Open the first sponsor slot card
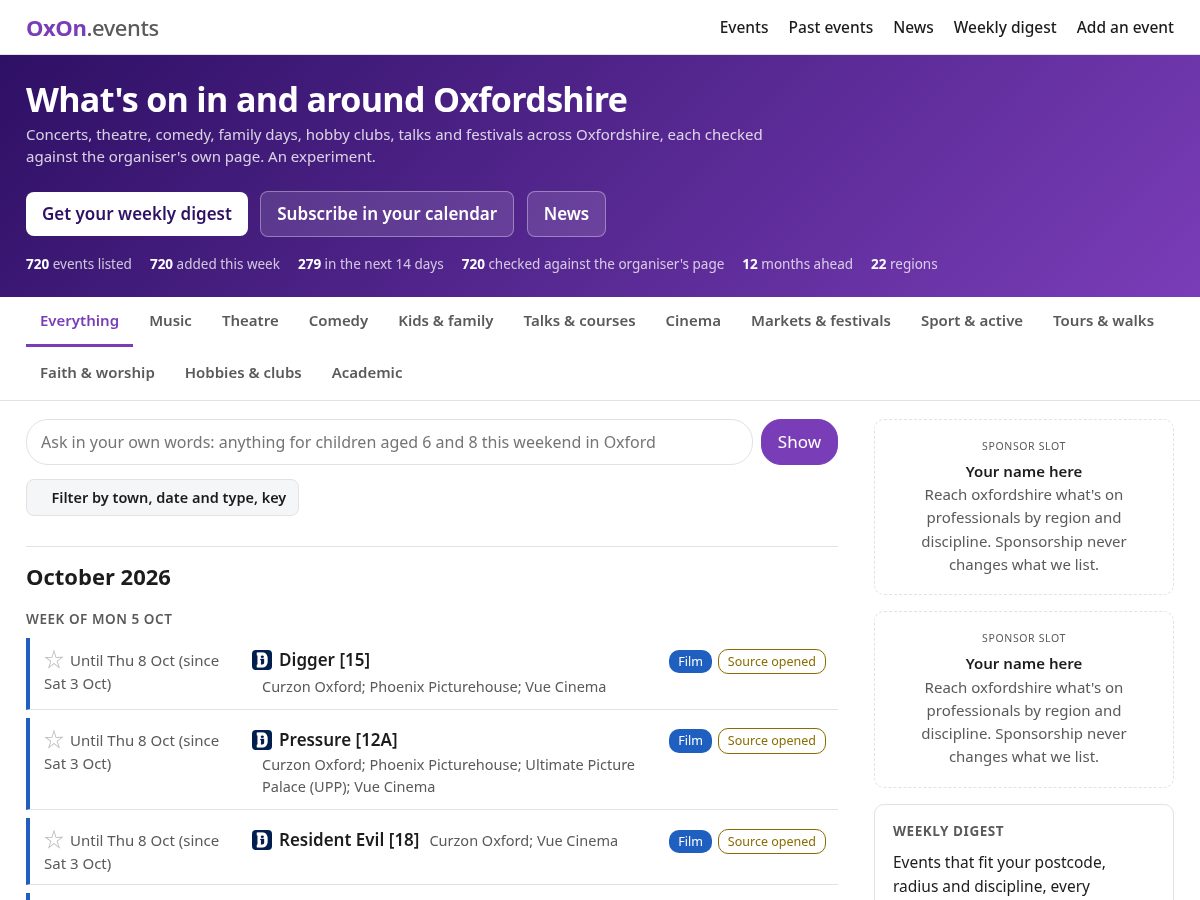This screenshot has height=900, width=1200. point(1024,507)
